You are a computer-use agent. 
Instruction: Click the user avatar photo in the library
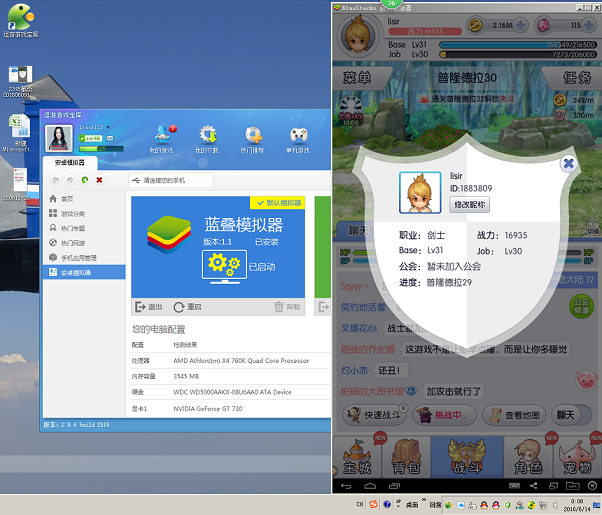click(x=59, y=138)
